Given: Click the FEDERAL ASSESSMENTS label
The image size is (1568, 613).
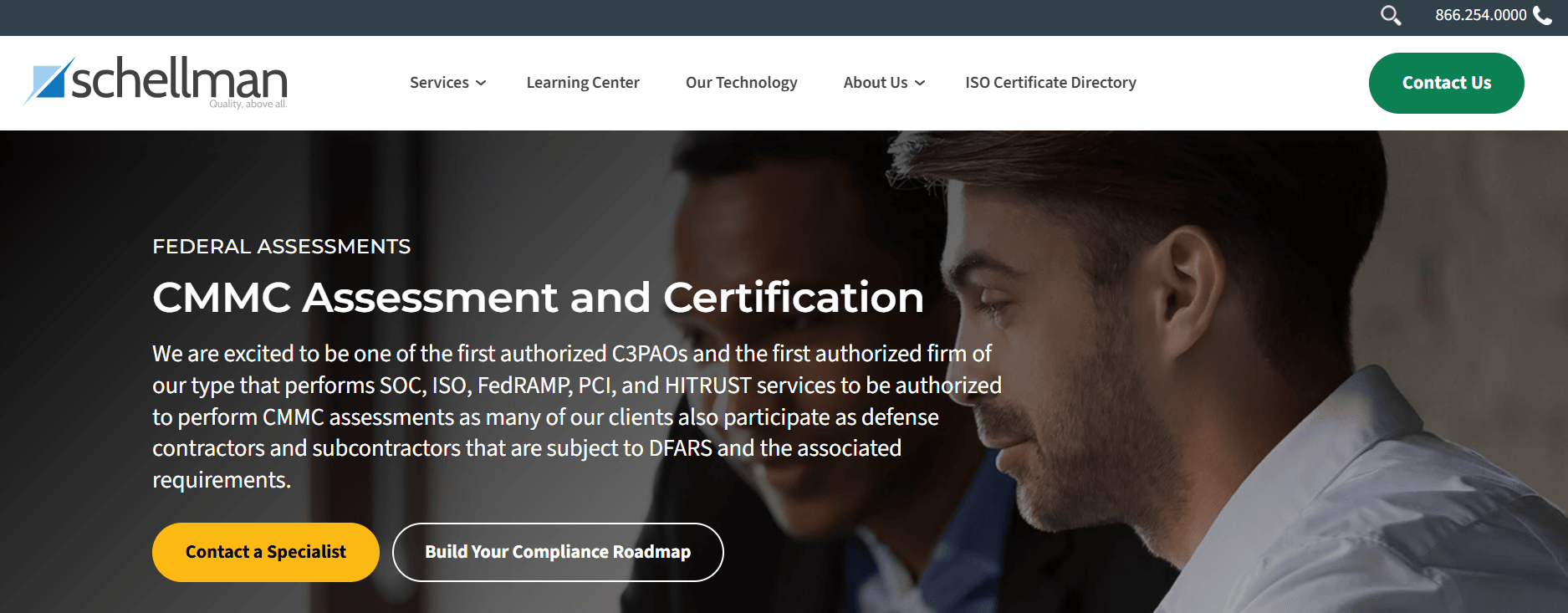Looking at the screenshot, I should pos(281,247).
